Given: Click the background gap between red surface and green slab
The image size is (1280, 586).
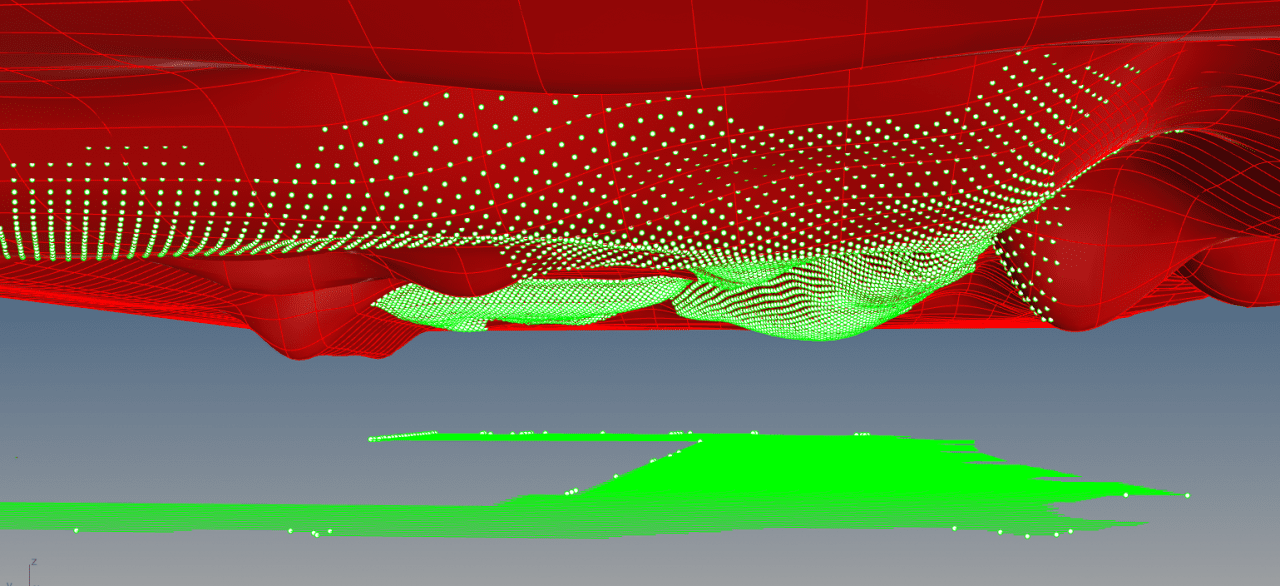Looking at the screenshot, I should click(x=640, y=390).
